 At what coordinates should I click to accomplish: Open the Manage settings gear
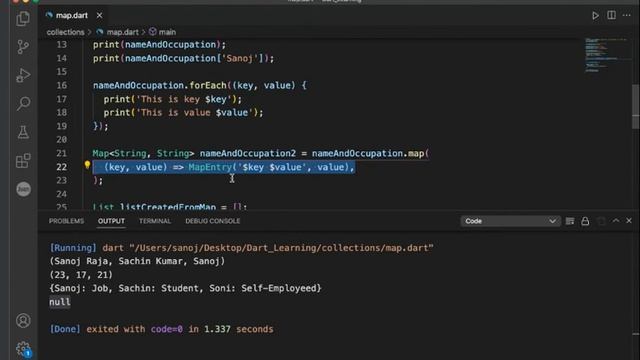click(x=23, y=349)
